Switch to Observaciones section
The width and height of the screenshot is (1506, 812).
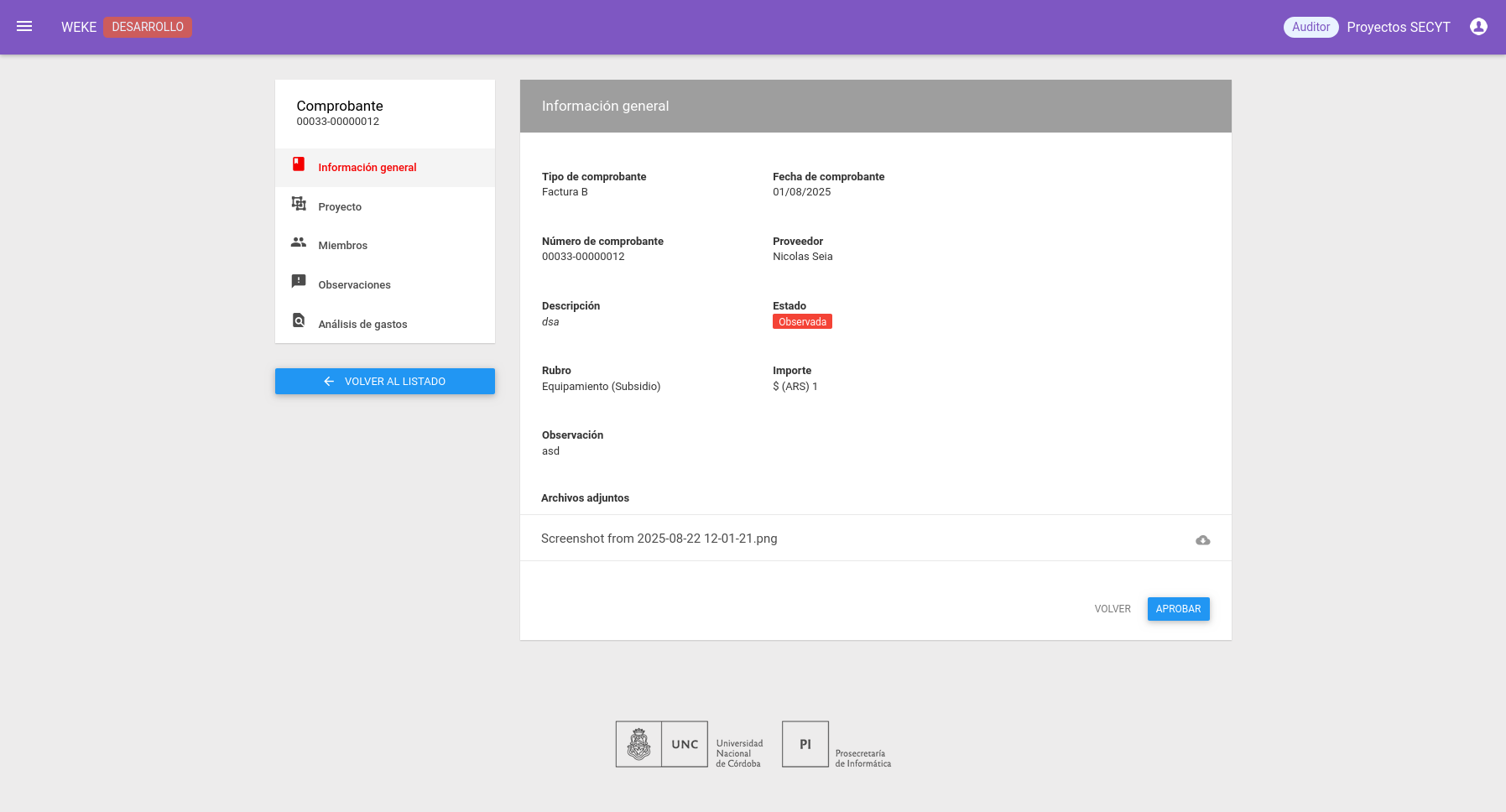[354, 285]
